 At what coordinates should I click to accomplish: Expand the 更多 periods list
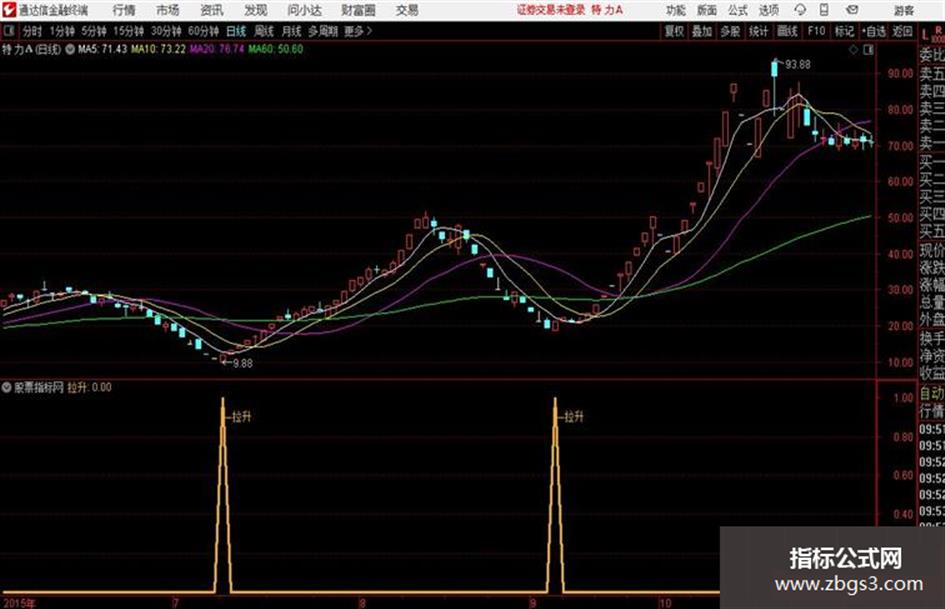(x=358, y=31)
